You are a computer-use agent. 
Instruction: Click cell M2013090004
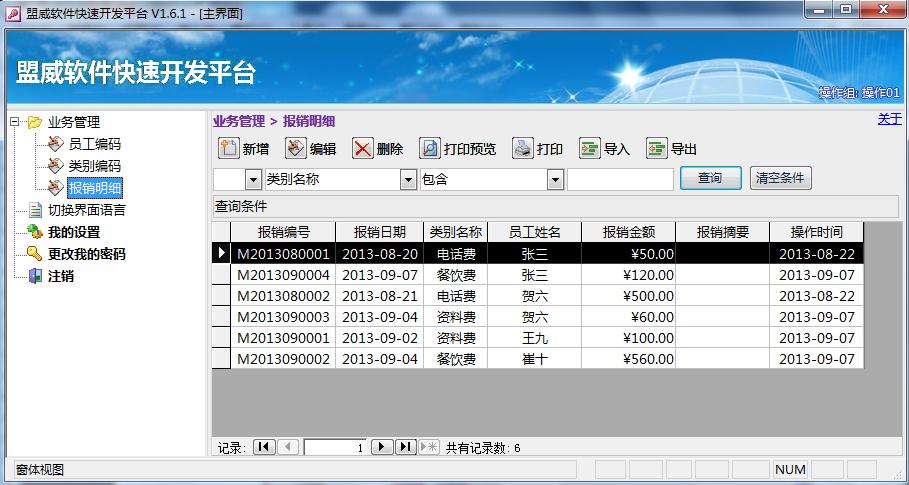283,275
